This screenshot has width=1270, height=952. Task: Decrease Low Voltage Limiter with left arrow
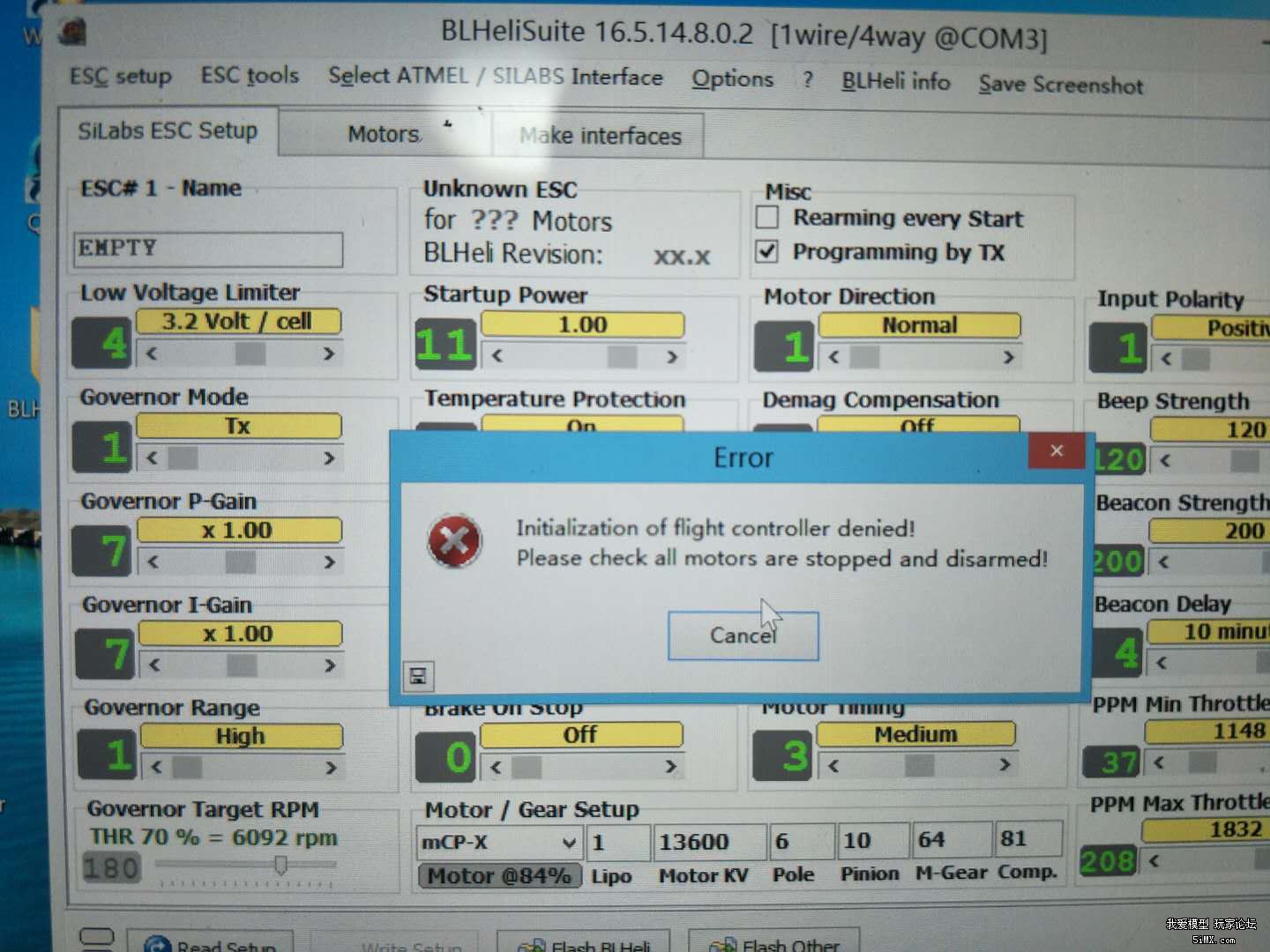point(152,353)
